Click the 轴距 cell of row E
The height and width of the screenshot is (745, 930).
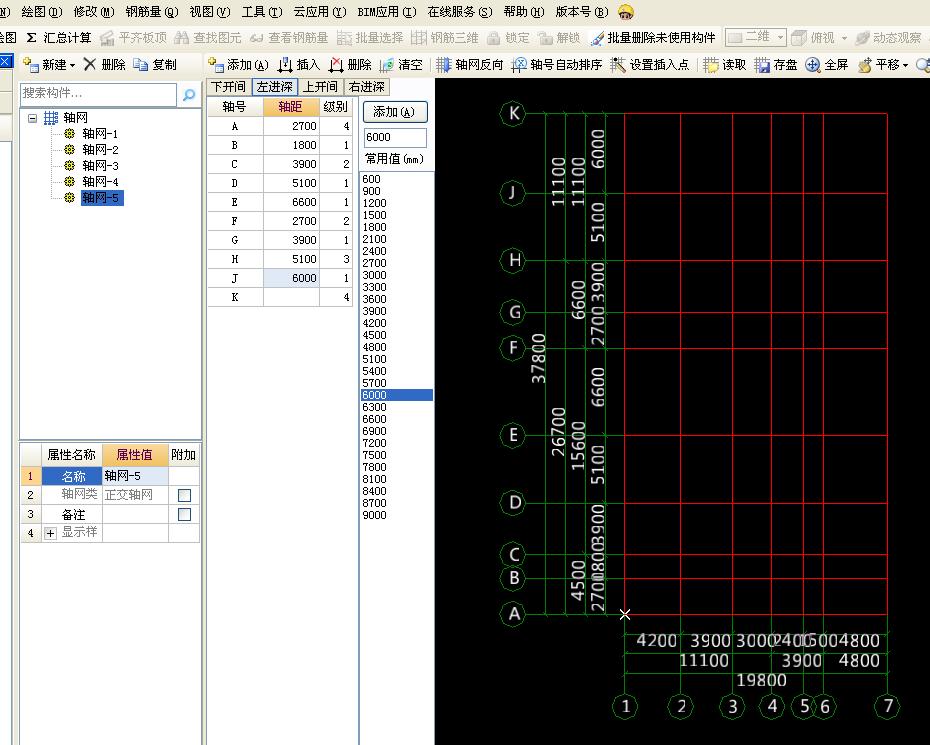tap(291, 202)
